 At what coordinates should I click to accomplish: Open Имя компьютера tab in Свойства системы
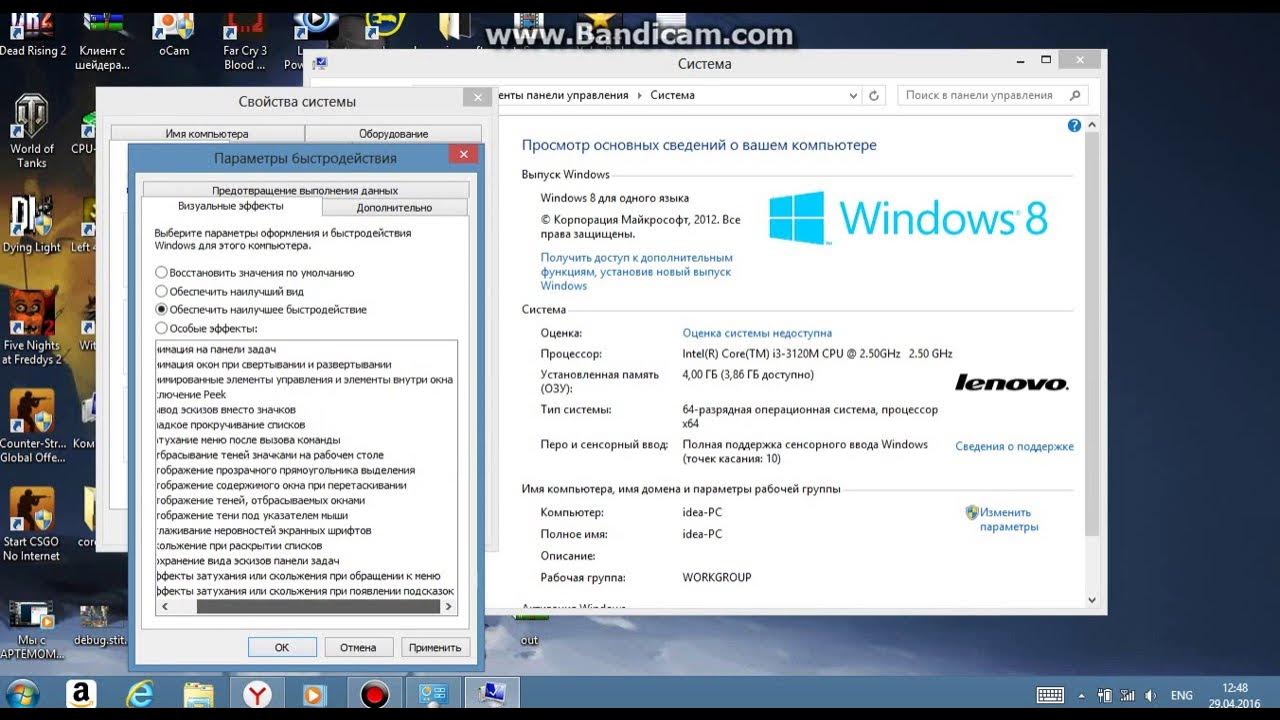point(207,133)
